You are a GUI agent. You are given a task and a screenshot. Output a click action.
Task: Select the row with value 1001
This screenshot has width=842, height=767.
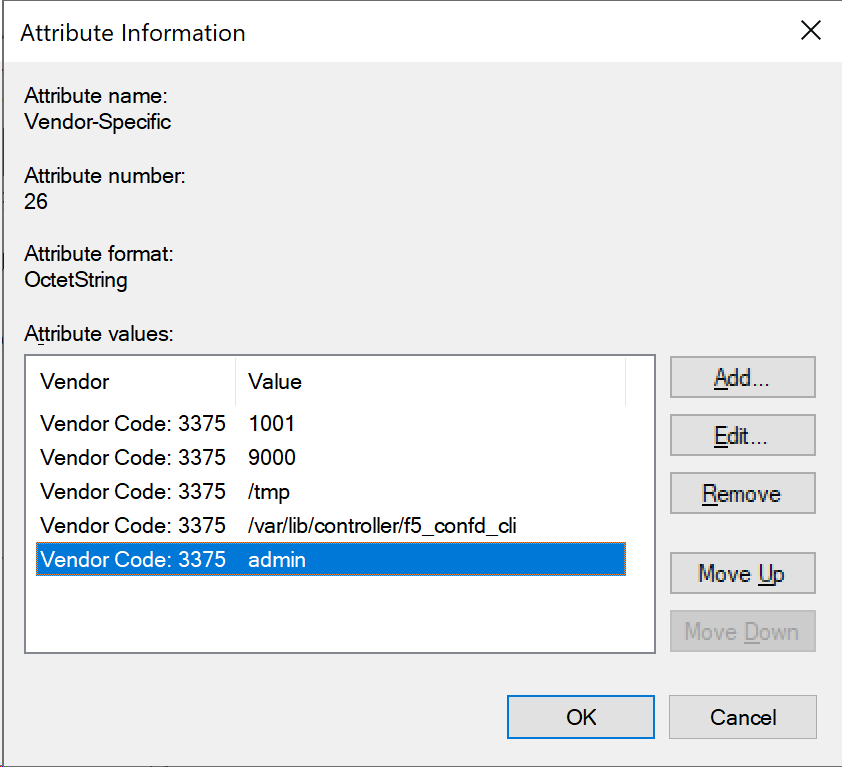(x=200, y=423)
